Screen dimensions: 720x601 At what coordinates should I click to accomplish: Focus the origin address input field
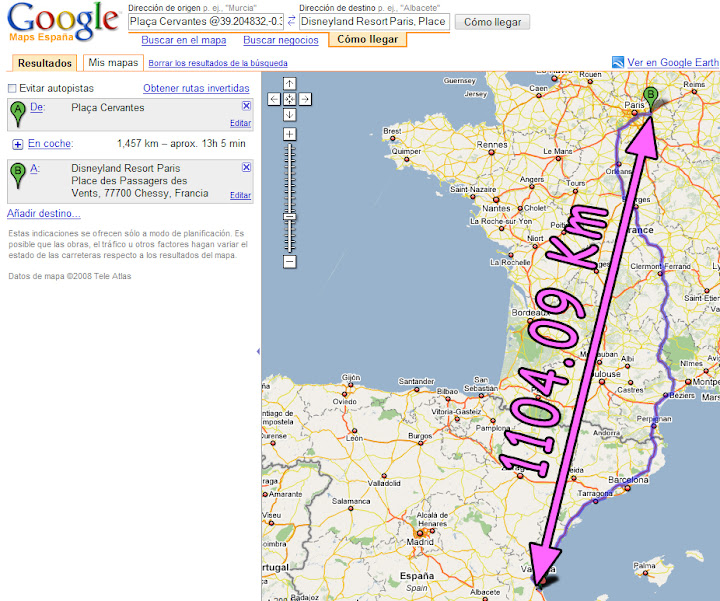pyautogui.click(x=206, y=22)
